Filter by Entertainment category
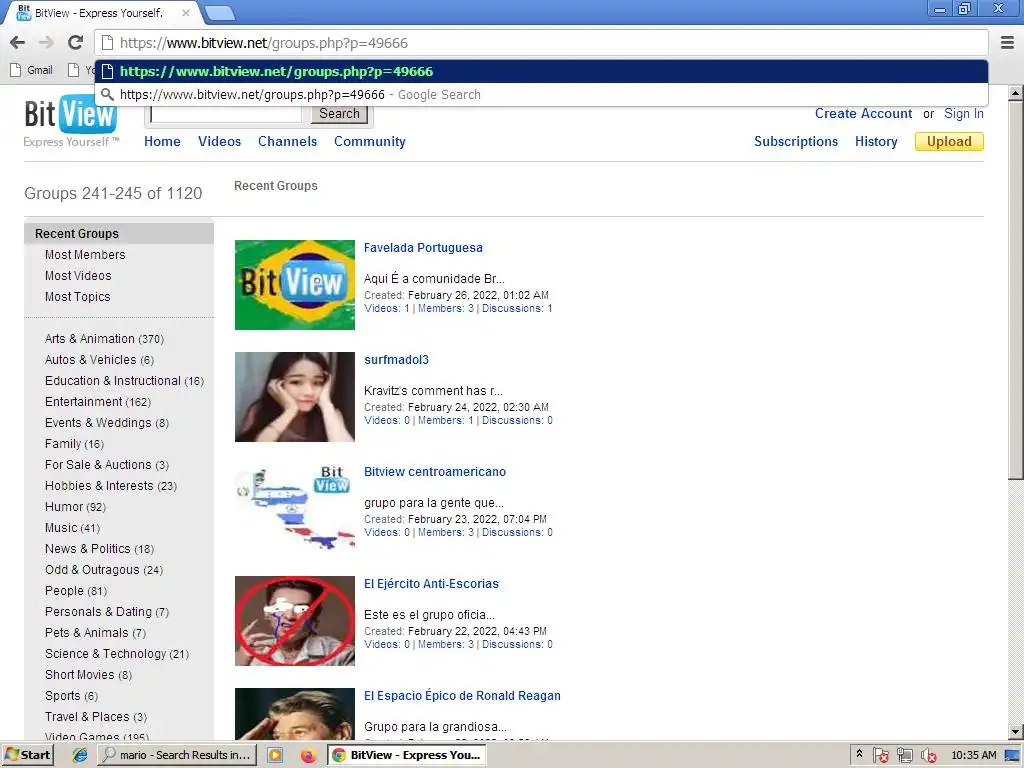1024x768 pixels. (x=97, y=402)
